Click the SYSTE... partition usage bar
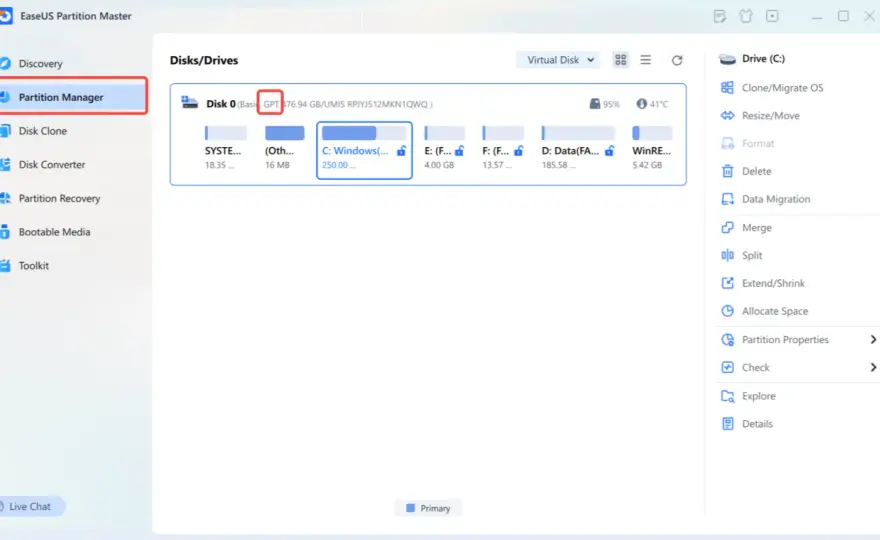The width and height of the screenshot is (880, 540). pyautogui.click(x=226, y=133)
